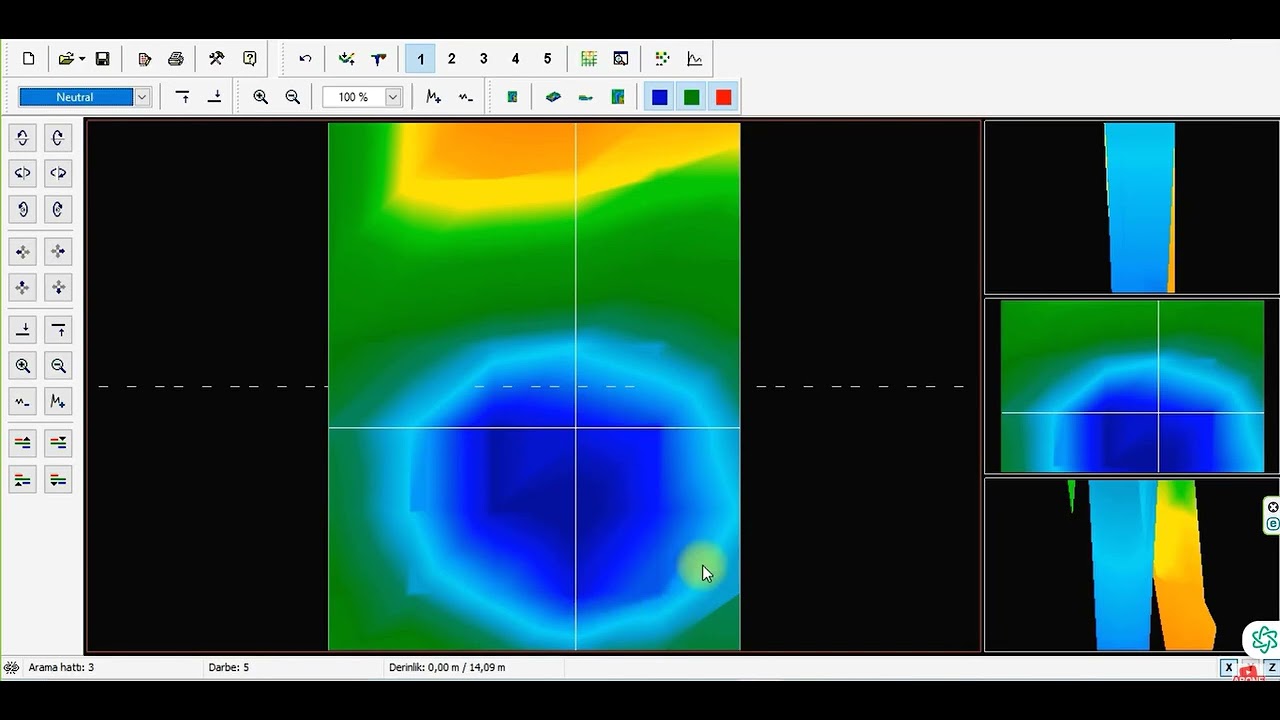Select the top-view colored map icon

(x=618, y=97)
